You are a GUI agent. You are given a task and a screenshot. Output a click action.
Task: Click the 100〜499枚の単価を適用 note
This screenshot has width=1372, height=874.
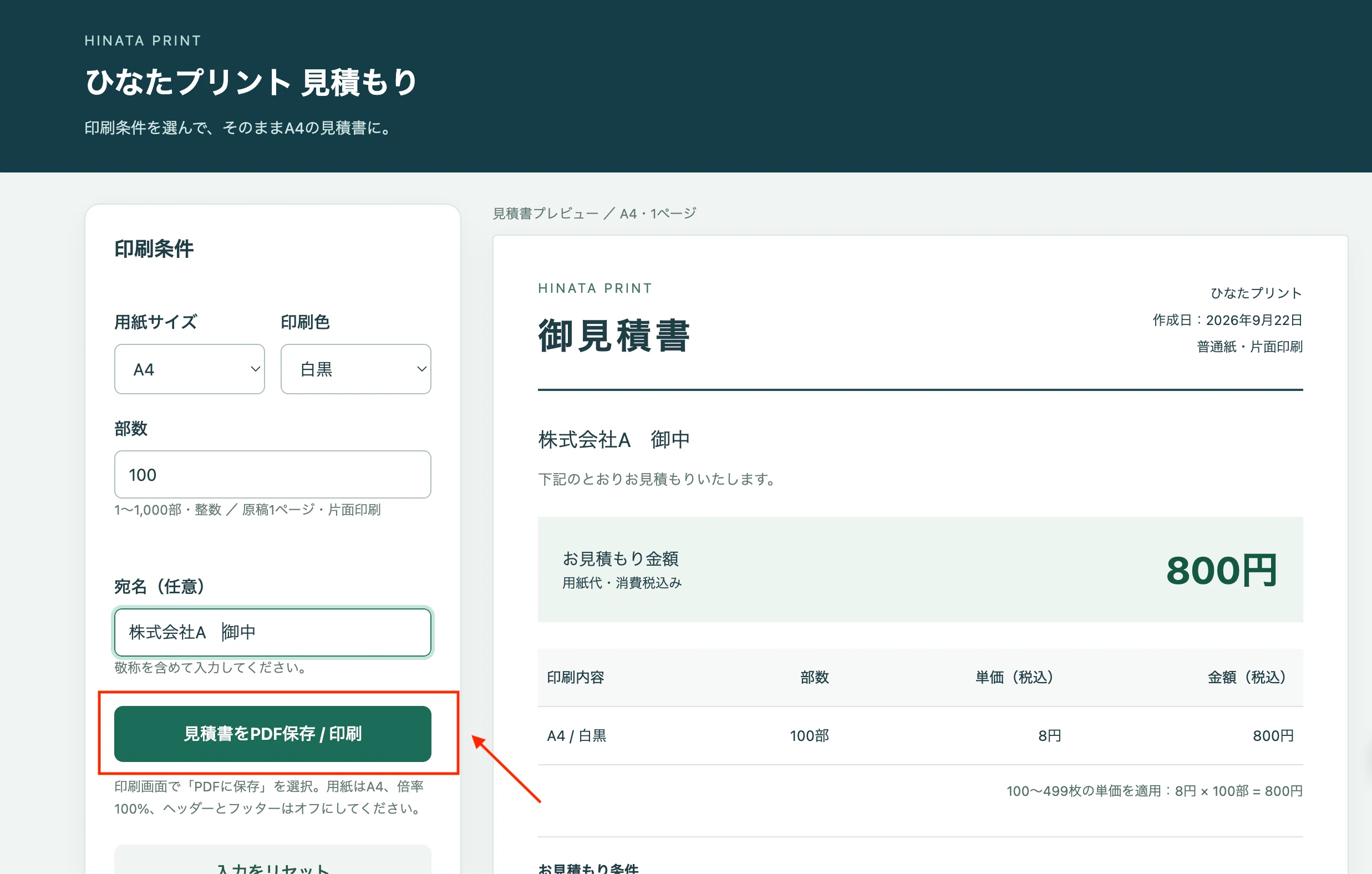coord(1155,791)
